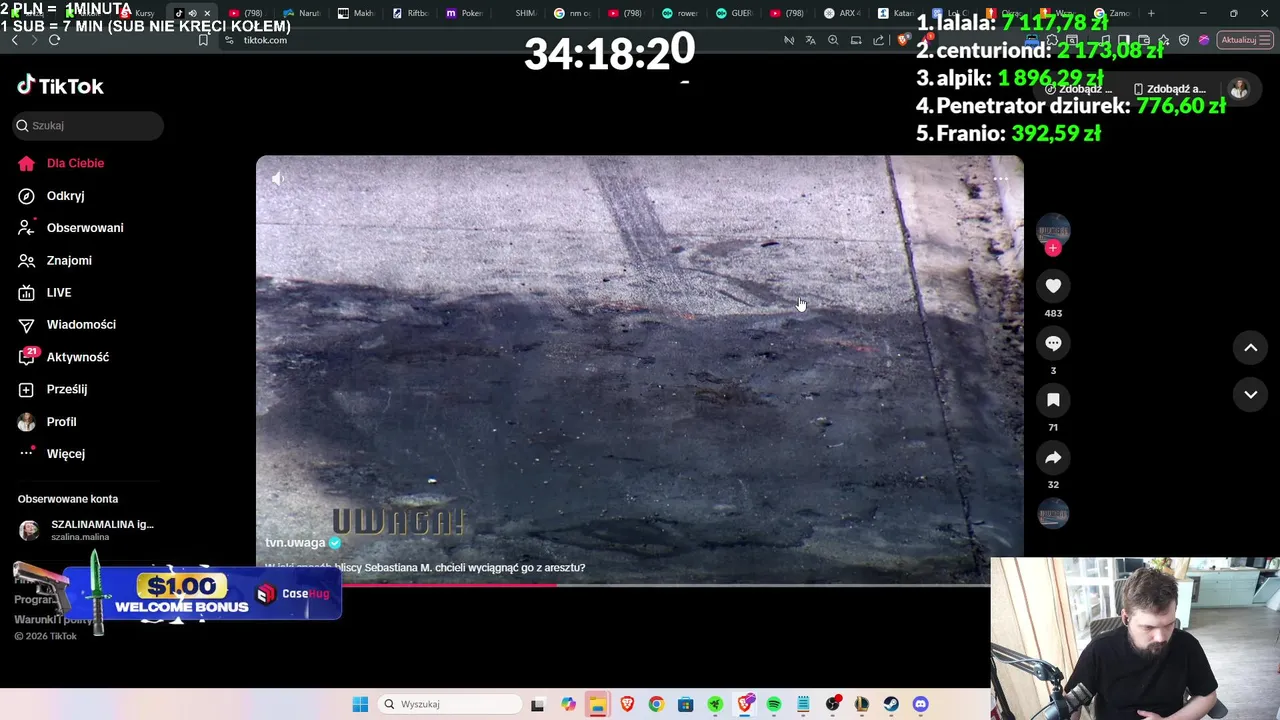Open Spotify from taskbar
Image resolution: width=1280 pixels, height=720 pixels.
pyautogui.click(x=774, y=704)
